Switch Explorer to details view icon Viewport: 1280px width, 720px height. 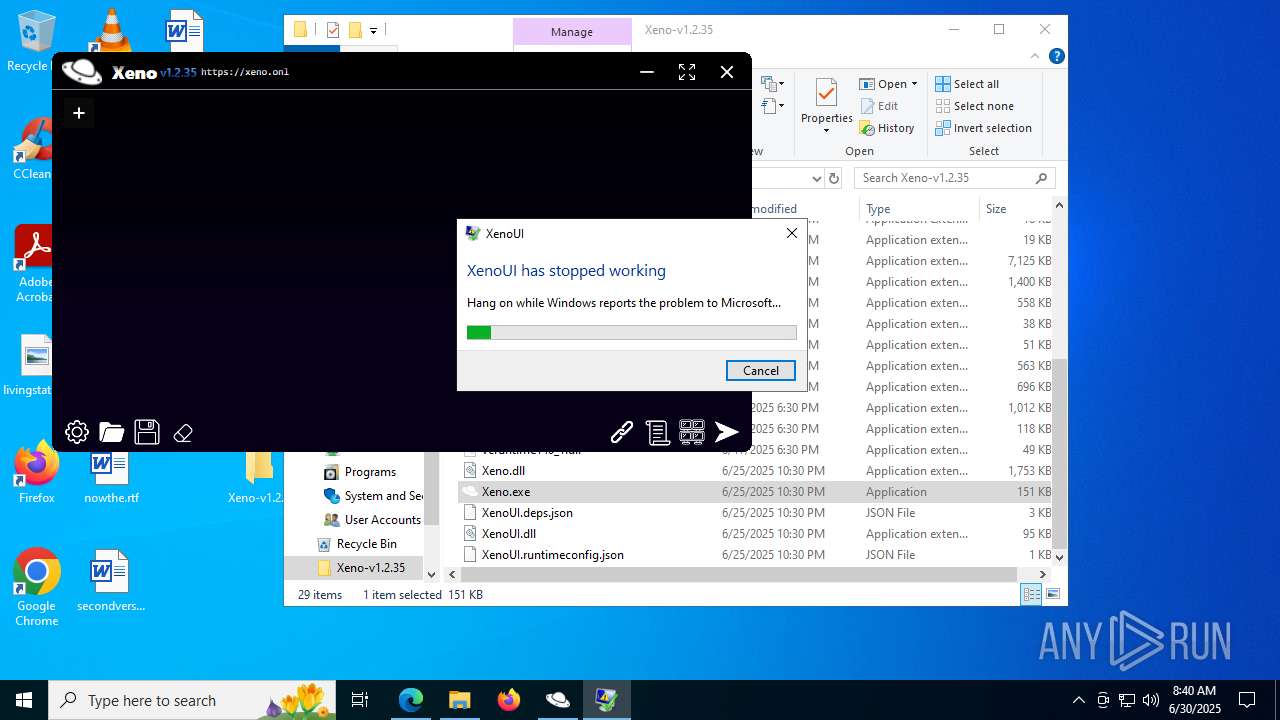tap(1032, 595)
